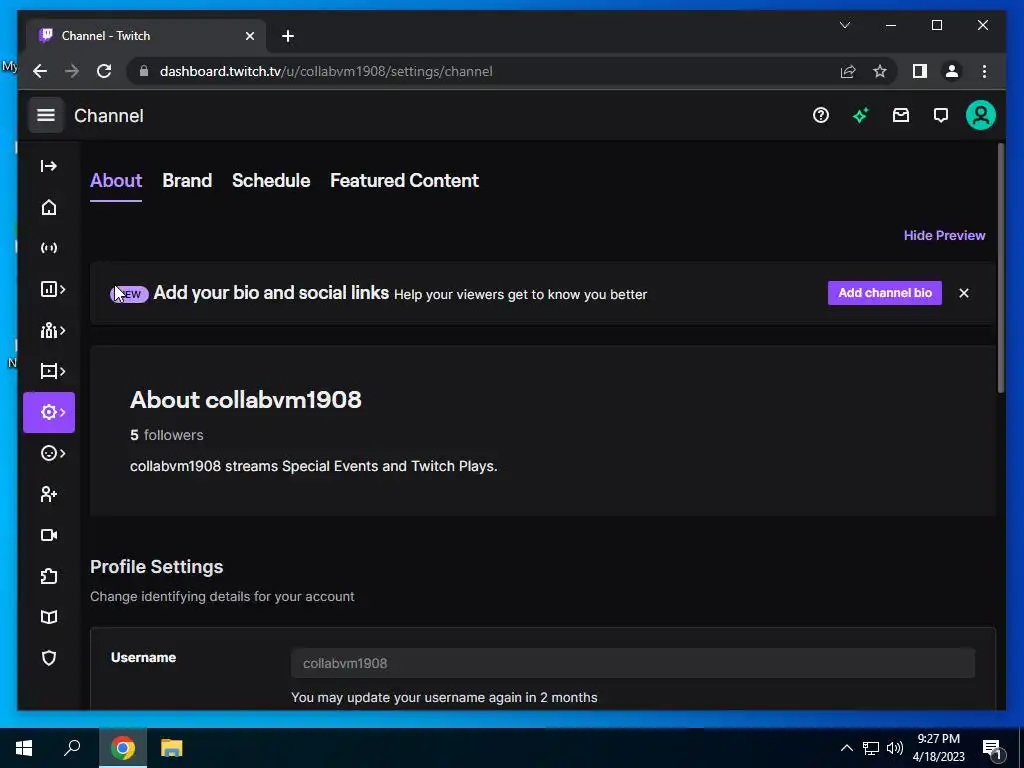Expand the Analytics sidebar section

(x=52, y=289)
